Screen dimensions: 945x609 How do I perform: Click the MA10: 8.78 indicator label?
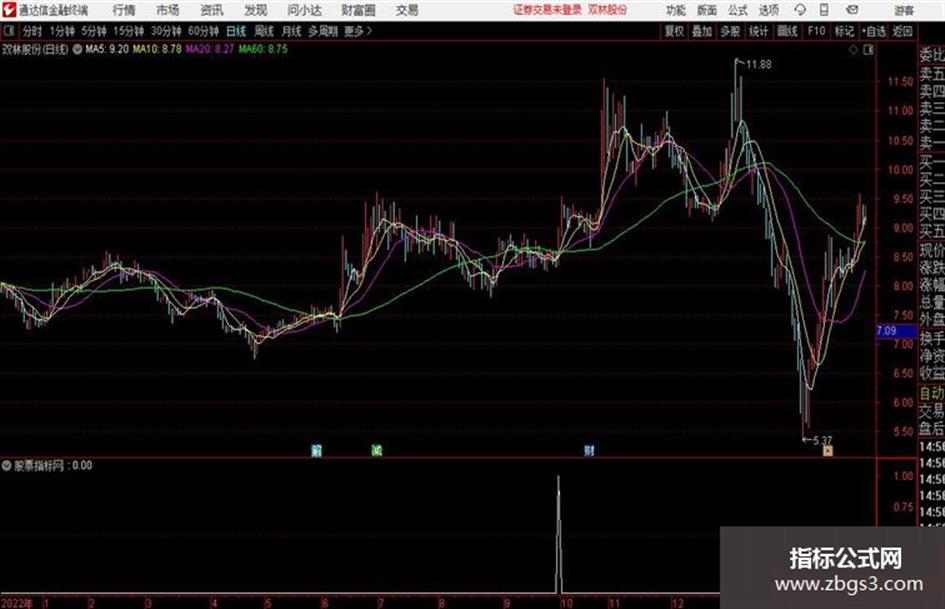[x=157, y=49]
